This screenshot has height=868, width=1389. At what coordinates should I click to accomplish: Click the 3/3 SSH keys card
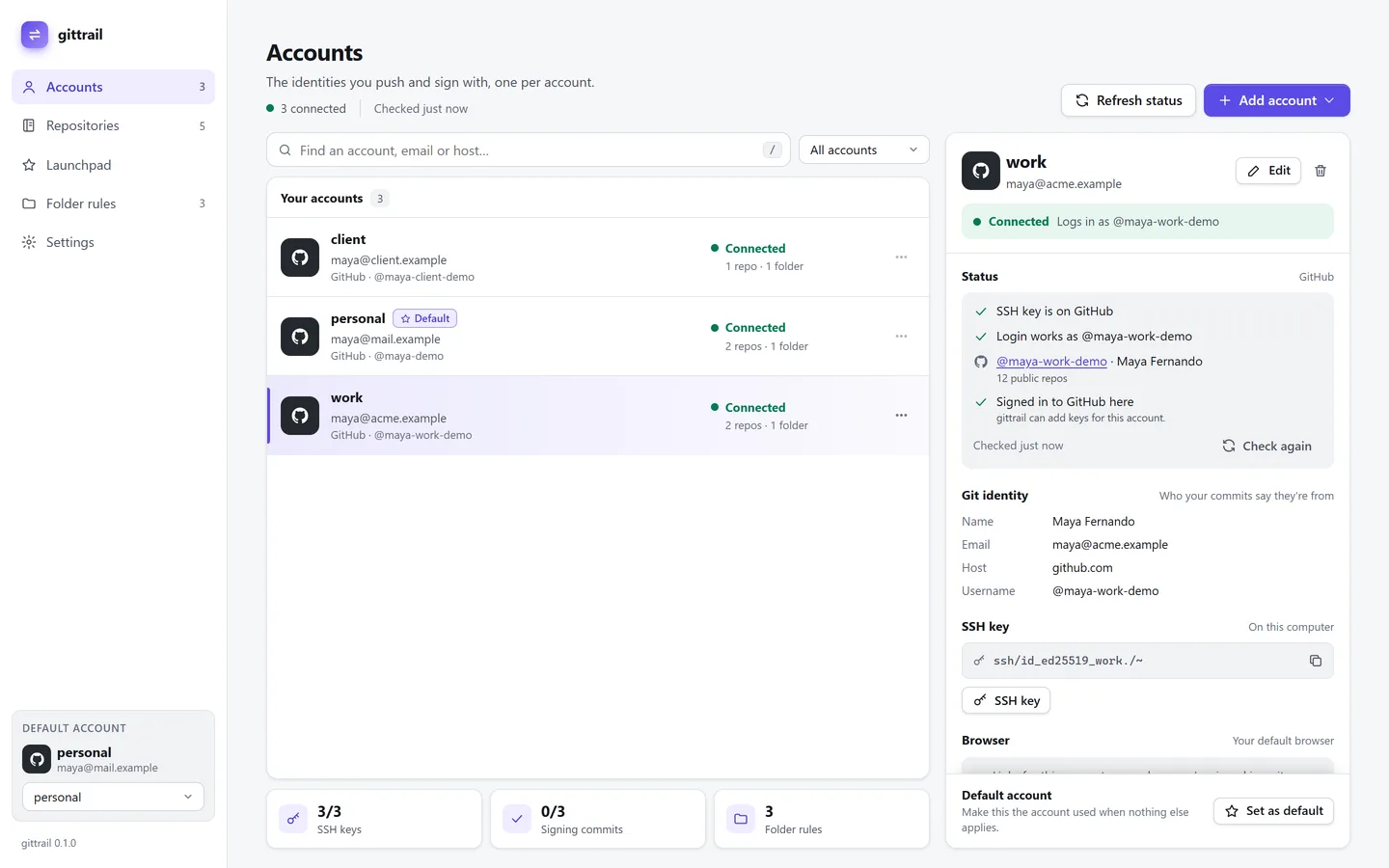click(x=374, y=819)
